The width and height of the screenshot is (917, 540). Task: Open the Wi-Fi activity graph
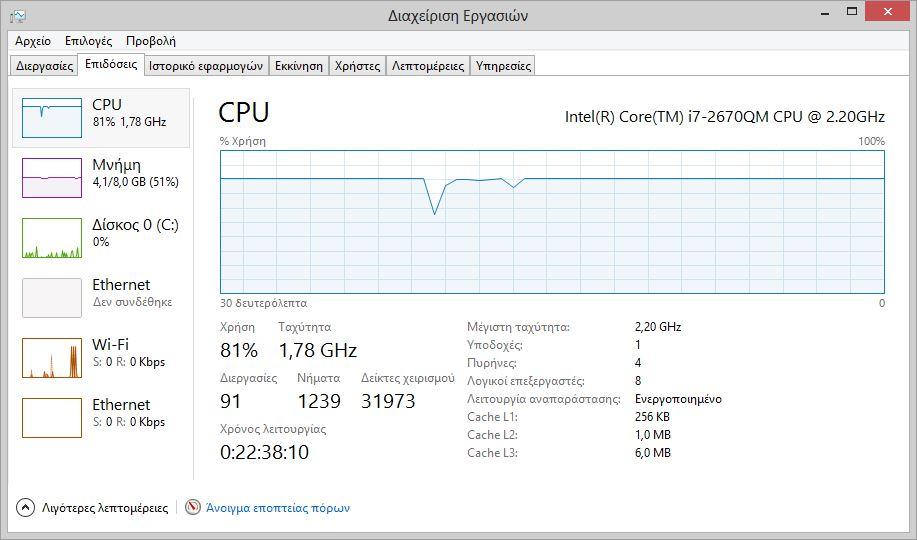pyautogui.click(x=51, y=358)
